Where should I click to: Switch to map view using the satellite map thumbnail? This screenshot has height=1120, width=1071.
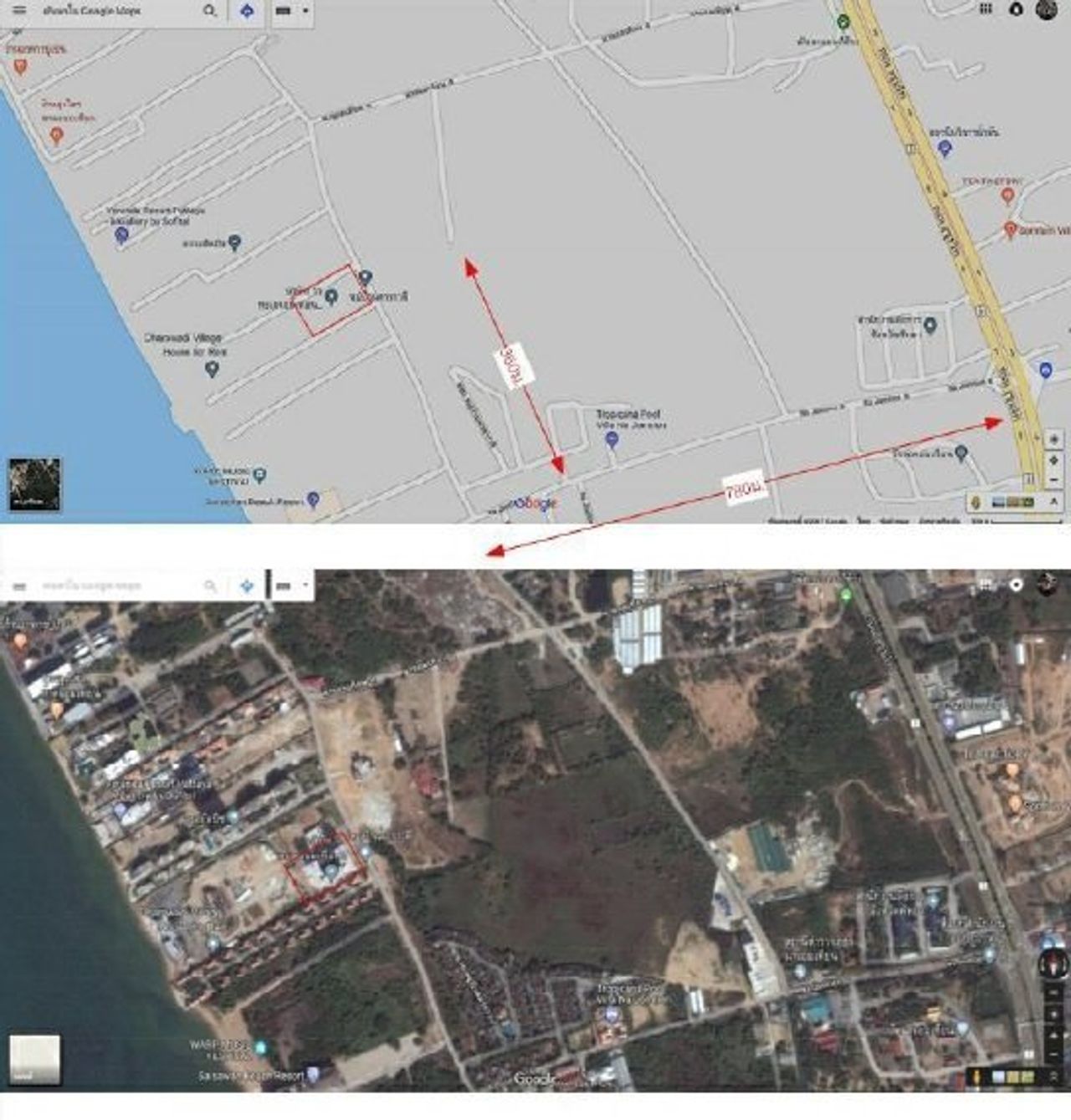coord(34,1060)
